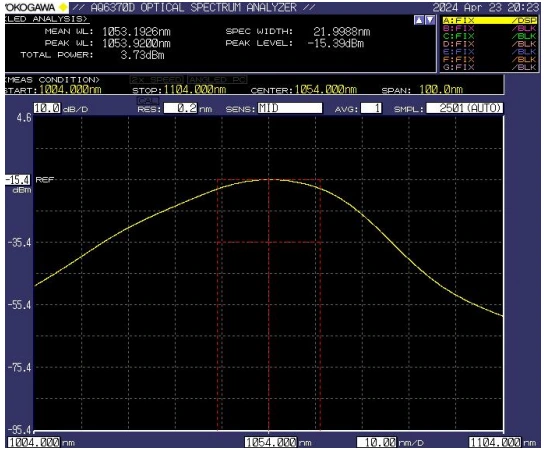Click the 10.0 dB/D scale field
The width and height of the screenshot is (545, 455).
pos(47,108)
